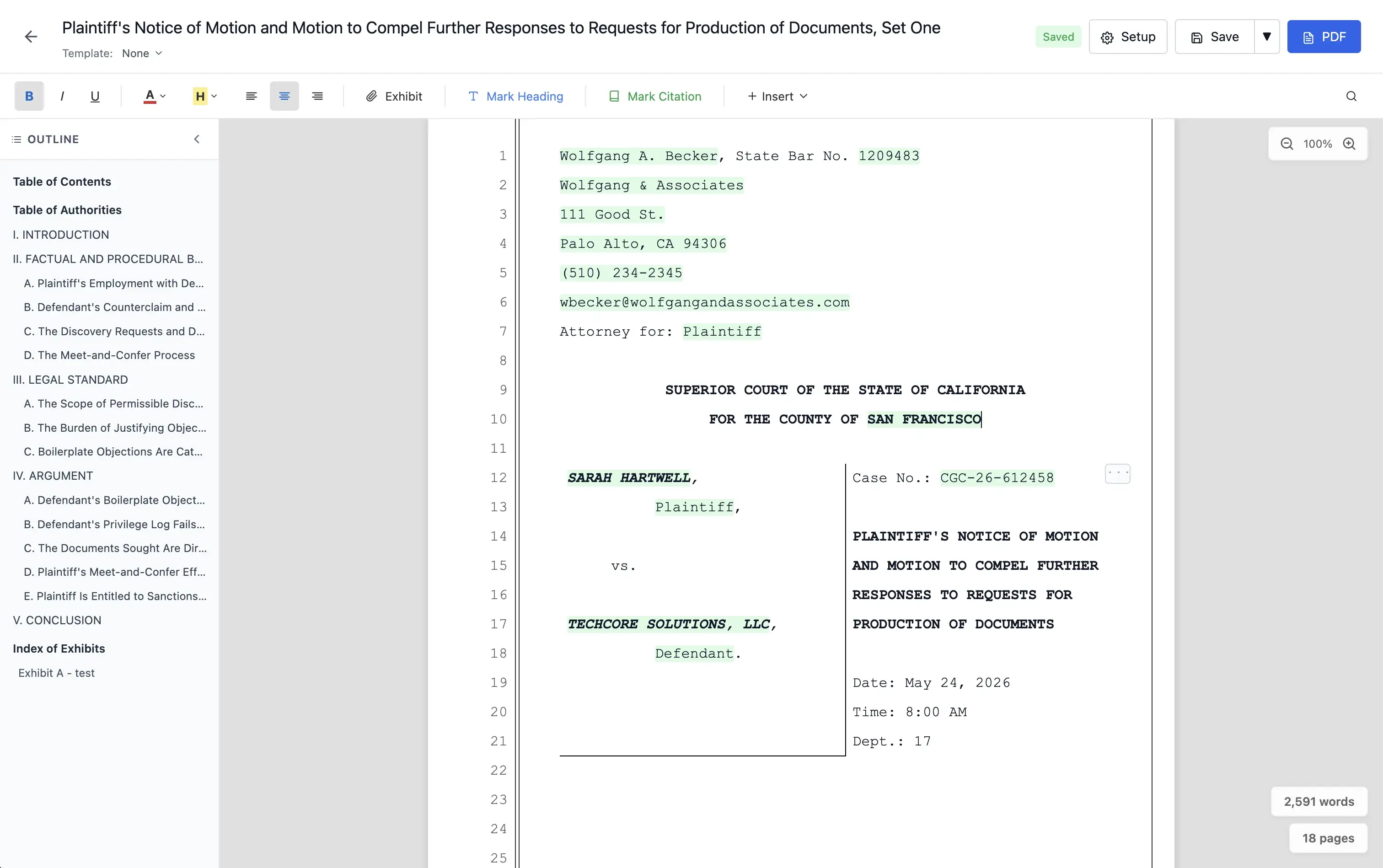1383x868 pixels.
Task: Go to A. Plaintiff's Employment section
Action: point(114,283)
